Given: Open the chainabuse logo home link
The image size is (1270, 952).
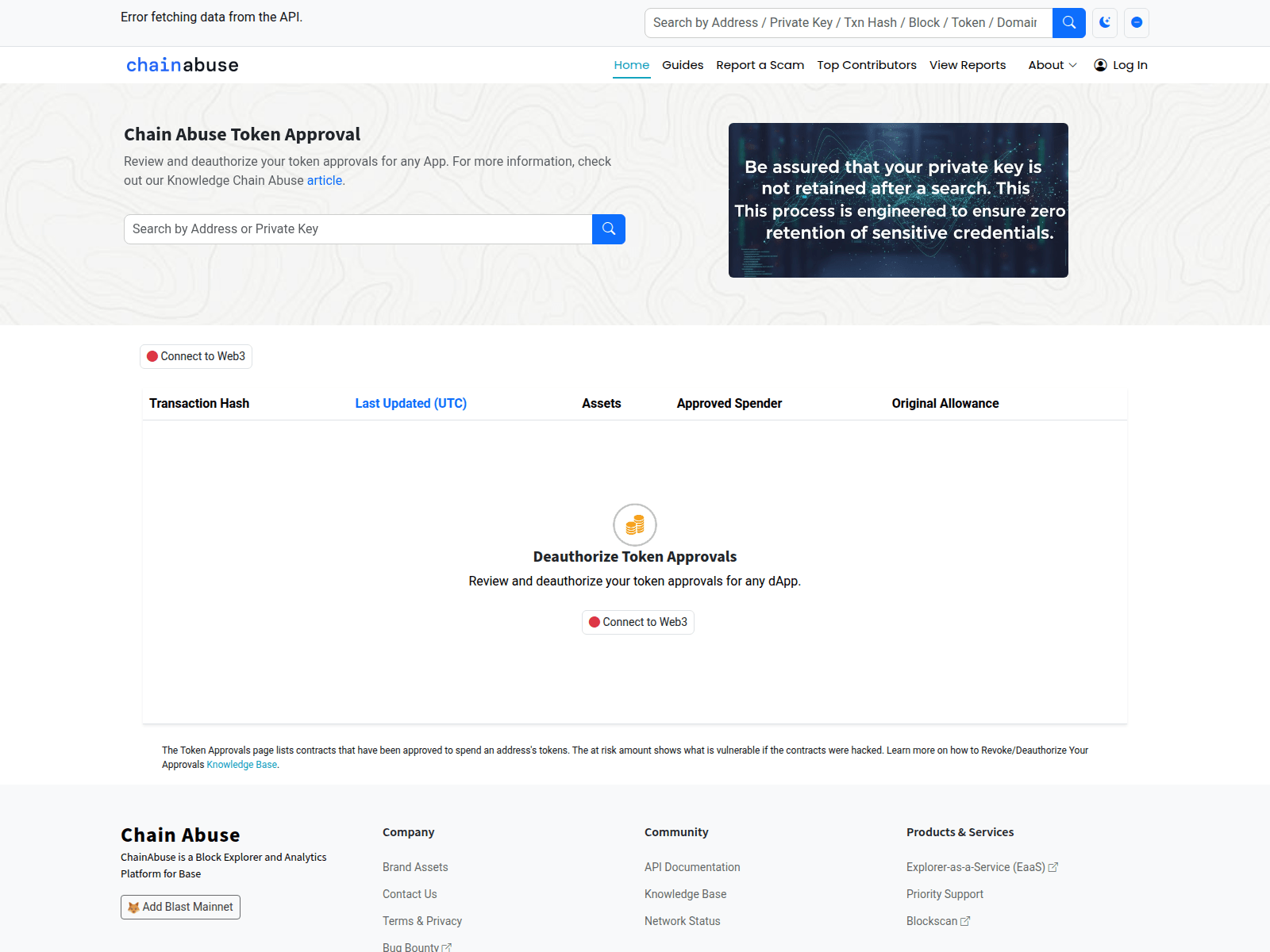Looking at the screenshot, I should 183,65.
